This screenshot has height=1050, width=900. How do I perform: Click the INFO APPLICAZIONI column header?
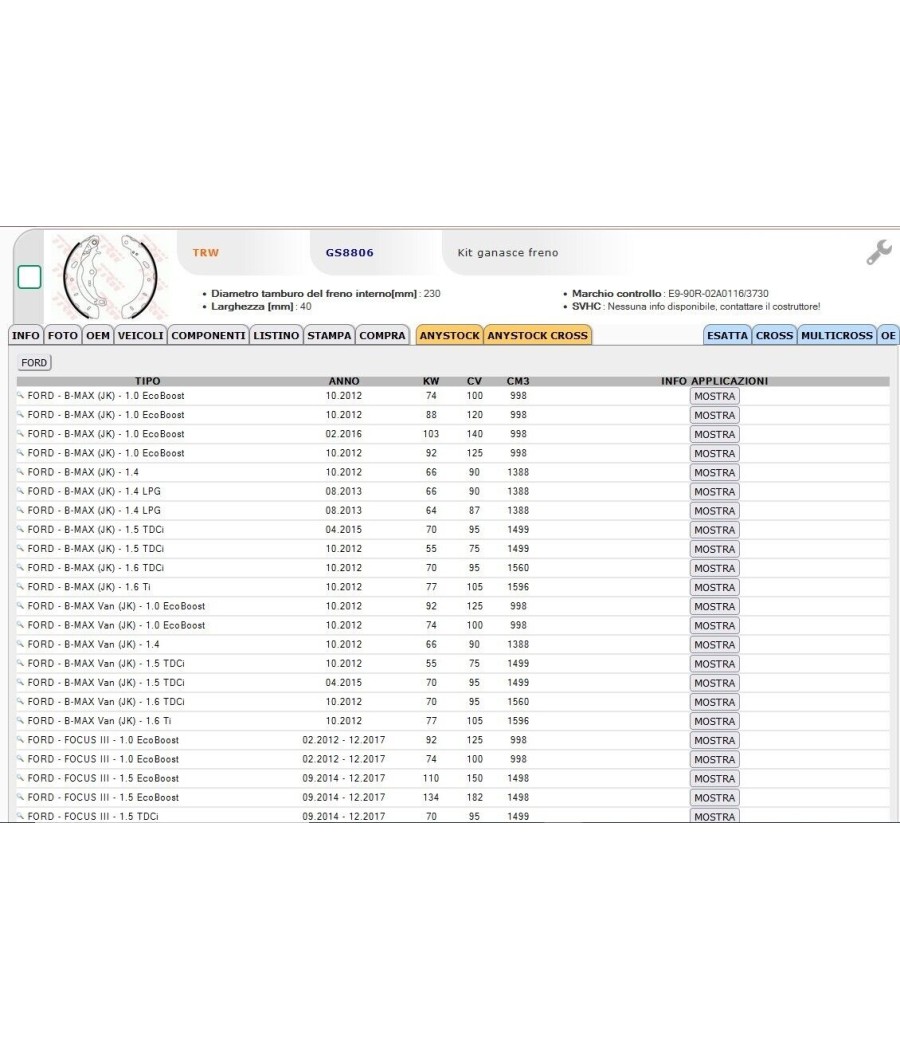tap(715, 381)
